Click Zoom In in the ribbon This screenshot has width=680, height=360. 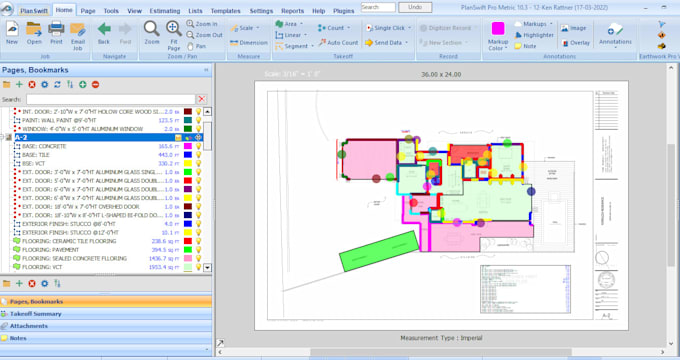point(202,24)
